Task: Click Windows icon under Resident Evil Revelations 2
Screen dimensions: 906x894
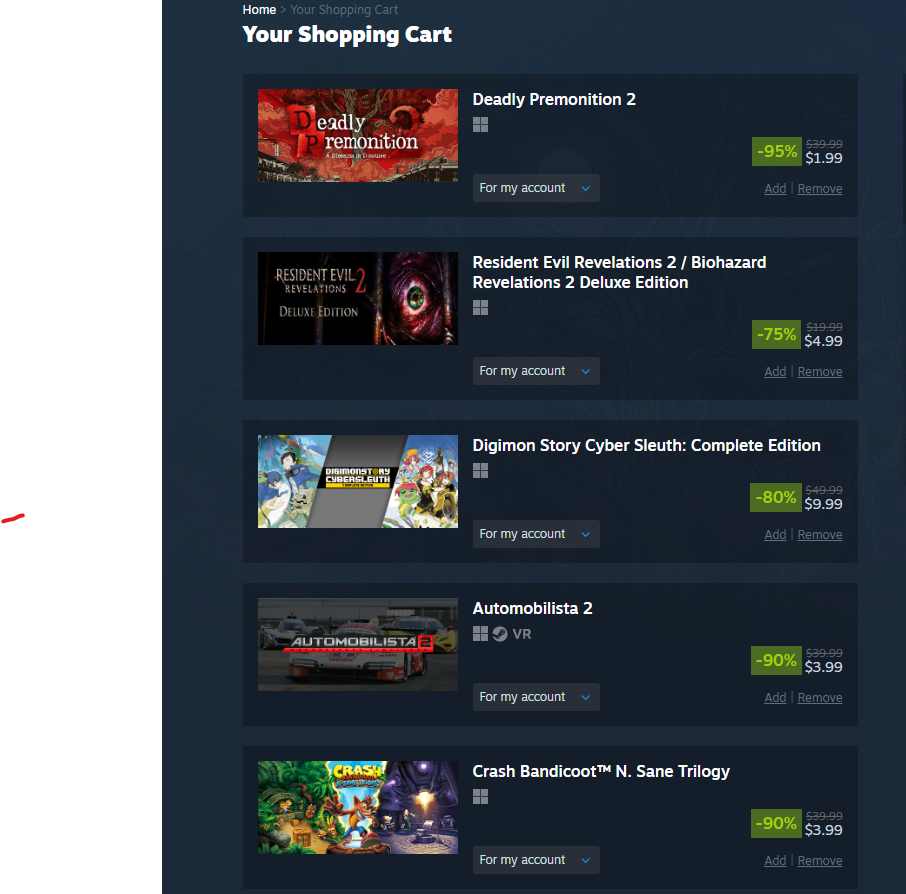Action: pyautogui.click(x=480, y=308)
